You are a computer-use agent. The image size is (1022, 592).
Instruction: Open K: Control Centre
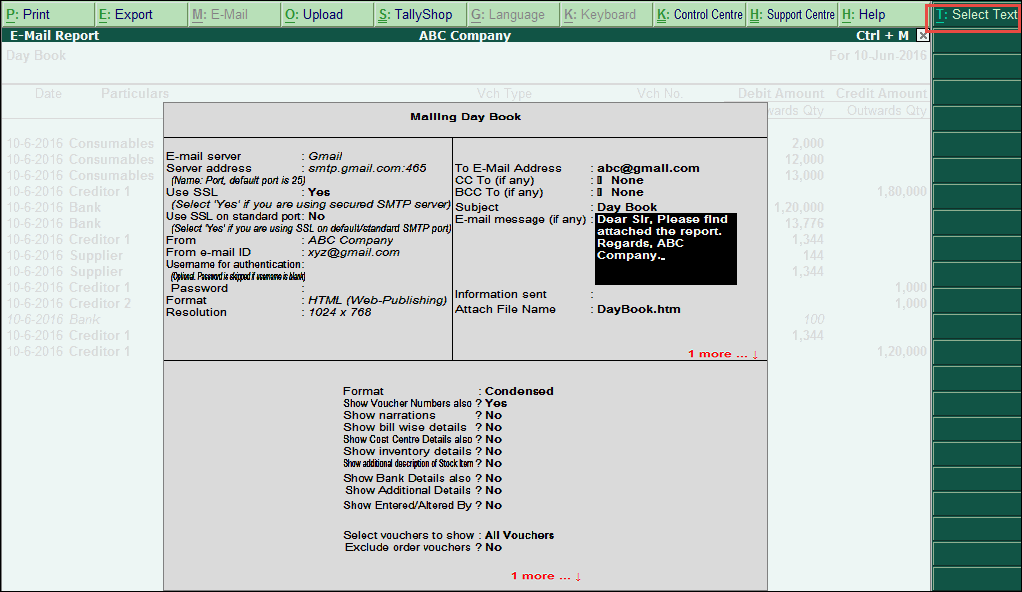[699, 14]
